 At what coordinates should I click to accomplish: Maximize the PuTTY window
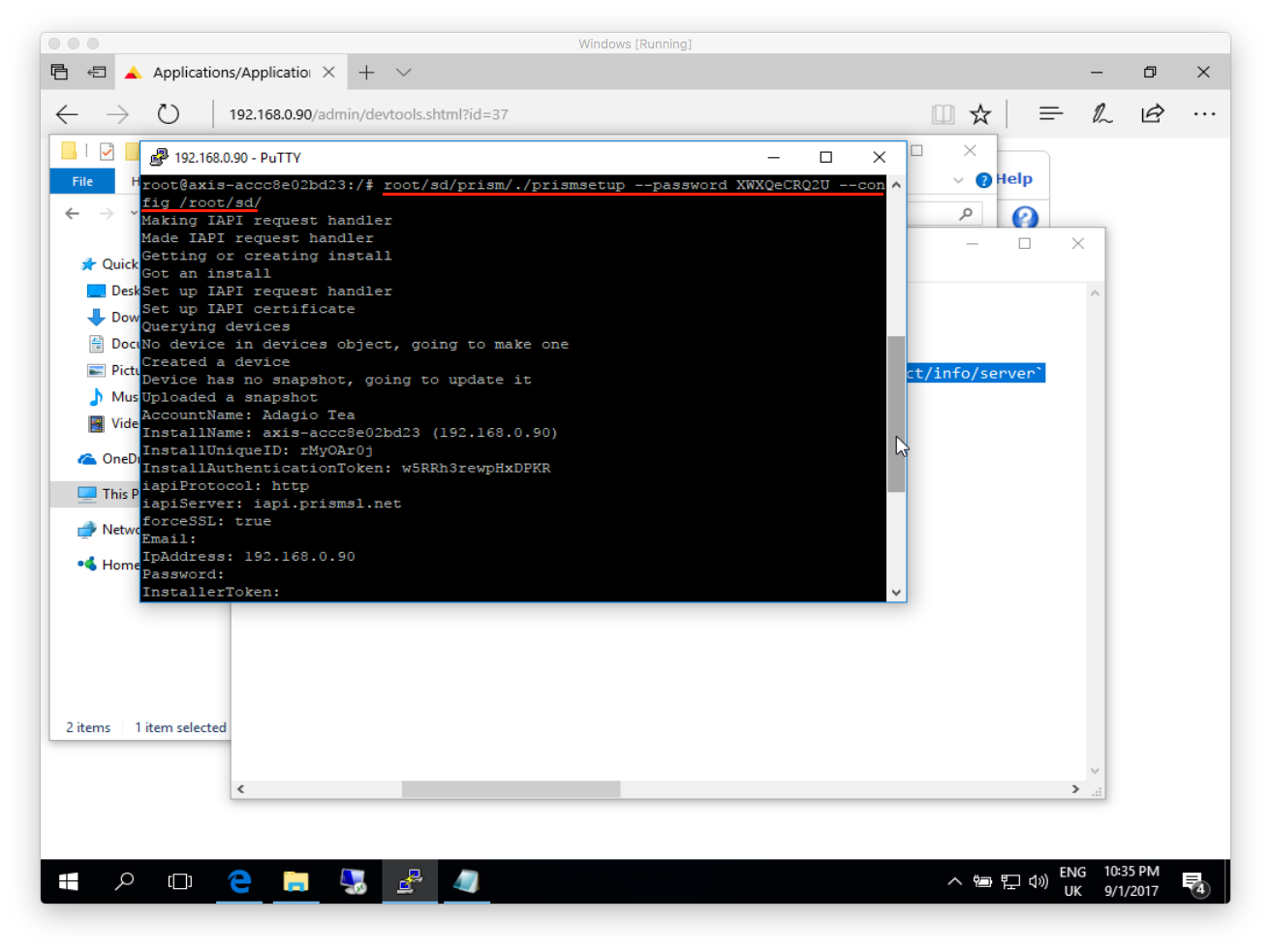825,157
